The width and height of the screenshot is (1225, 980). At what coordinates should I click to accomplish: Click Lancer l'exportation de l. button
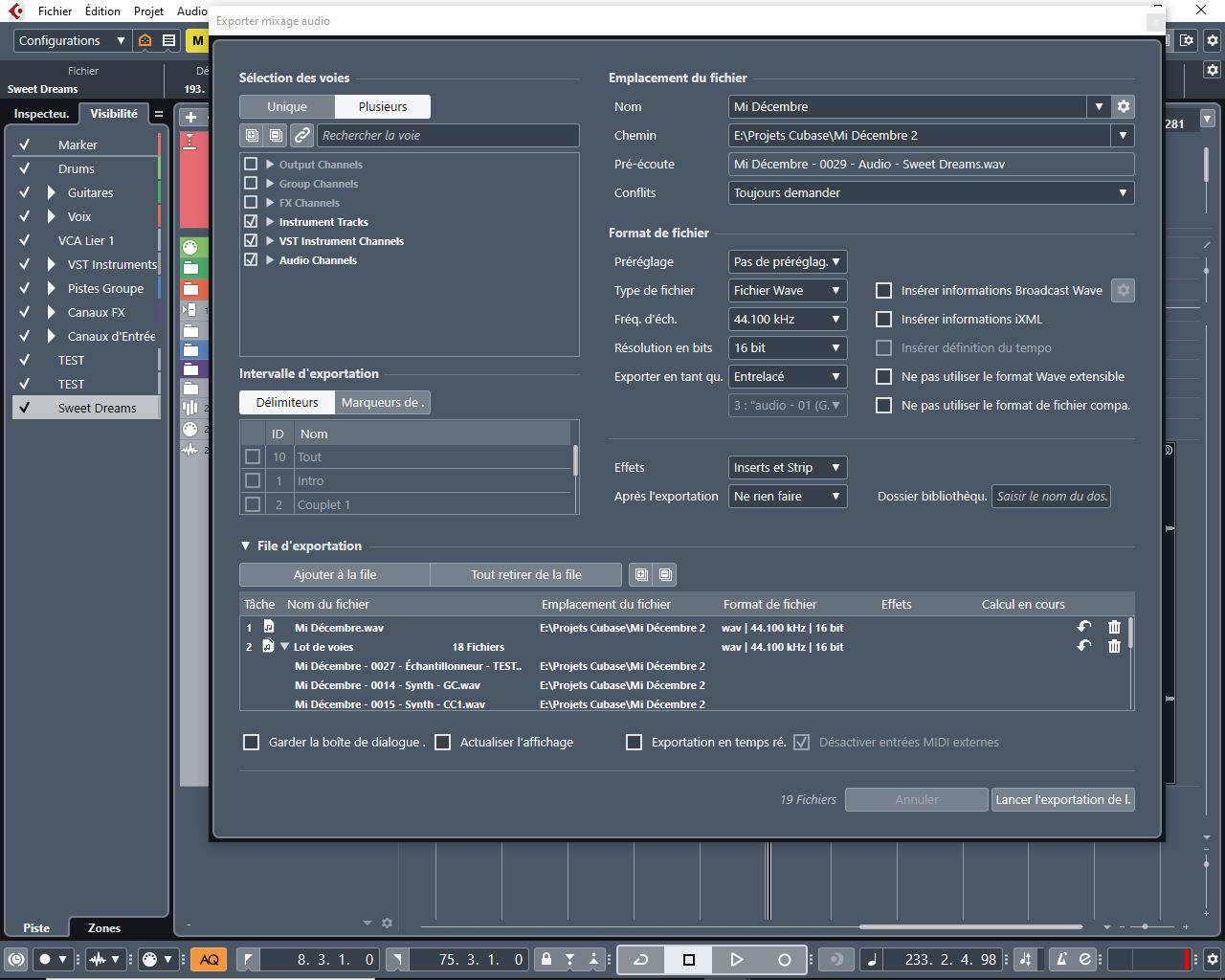click(x=1062, y=799)
